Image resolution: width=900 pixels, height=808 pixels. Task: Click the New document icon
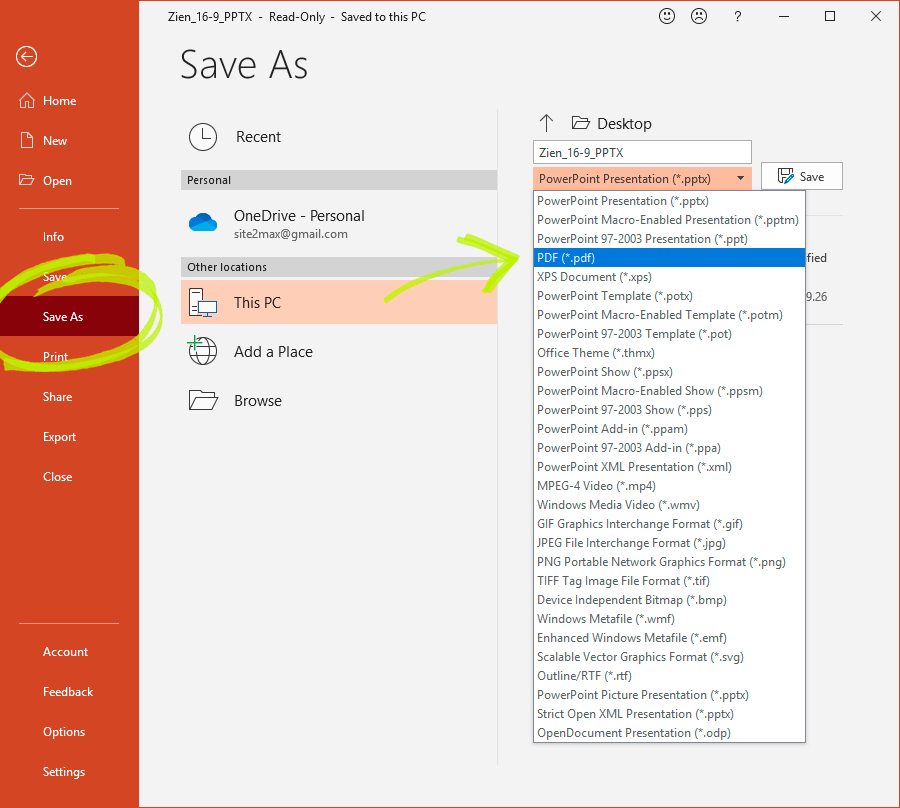(26, 141)
